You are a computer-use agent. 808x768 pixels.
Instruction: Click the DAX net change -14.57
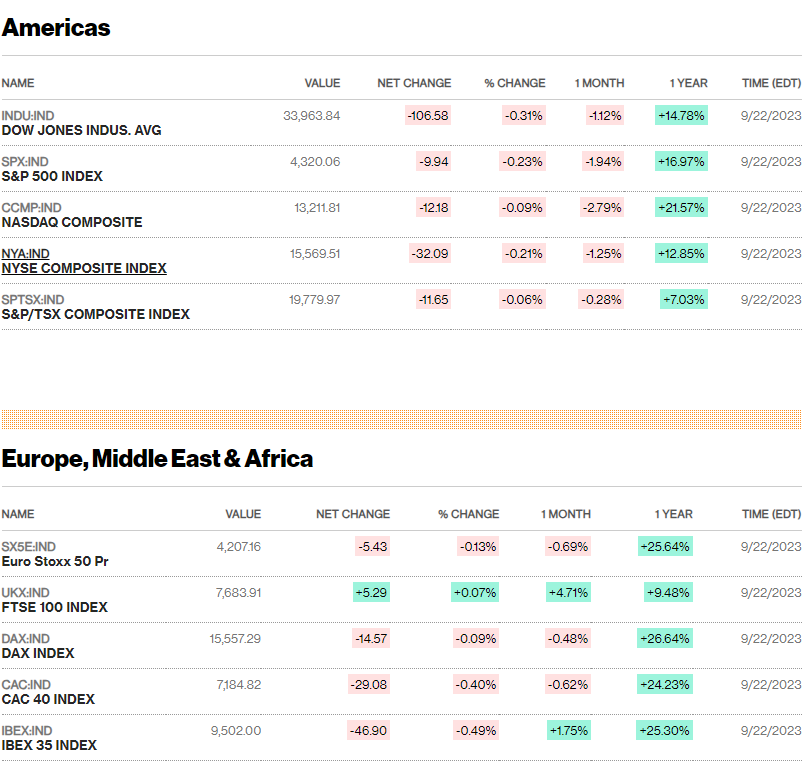pyautogui.click(x=371, y=638)
